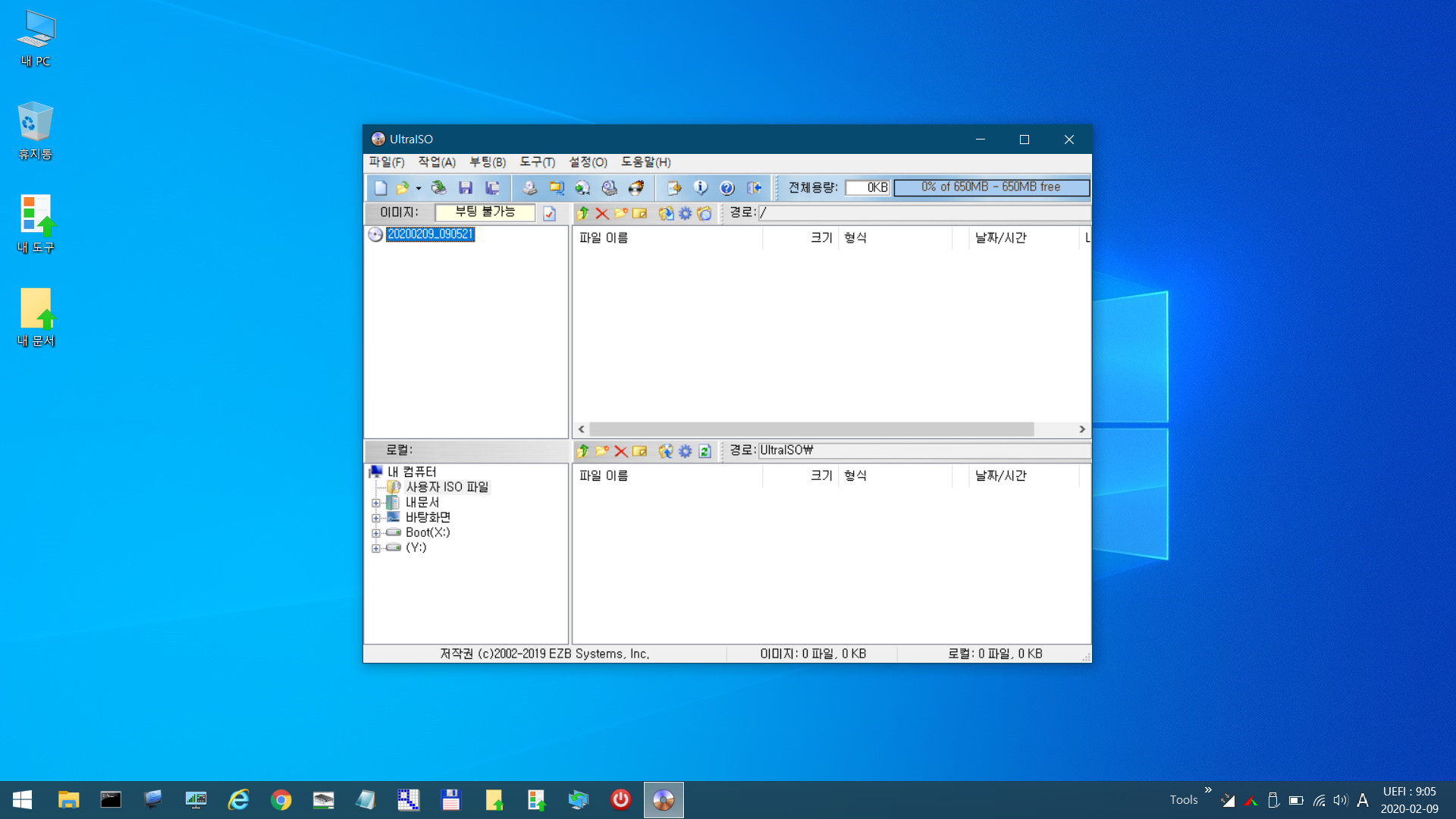1456x819 pixels.
Task: Open the Windows Start button
Action: click(22, 800)
